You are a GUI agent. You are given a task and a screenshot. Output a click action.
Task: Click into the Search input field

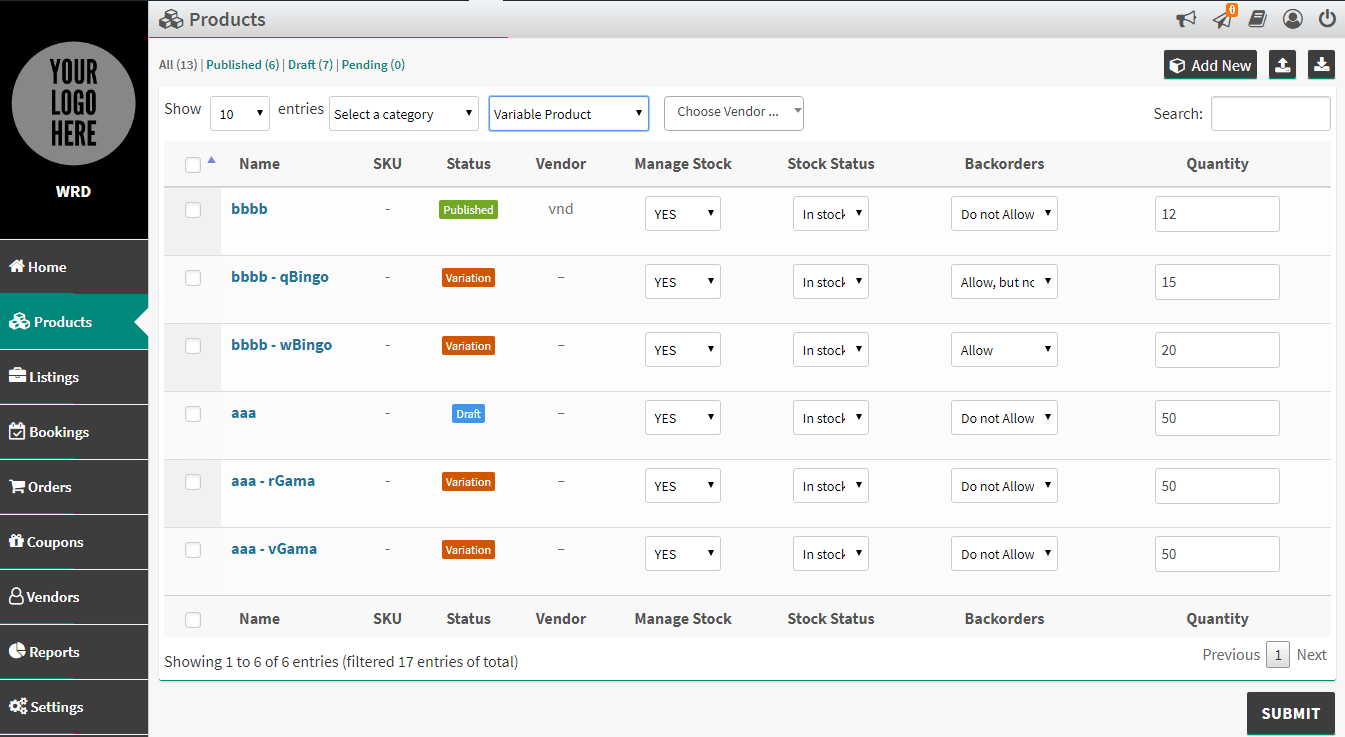coord(1270,114)
